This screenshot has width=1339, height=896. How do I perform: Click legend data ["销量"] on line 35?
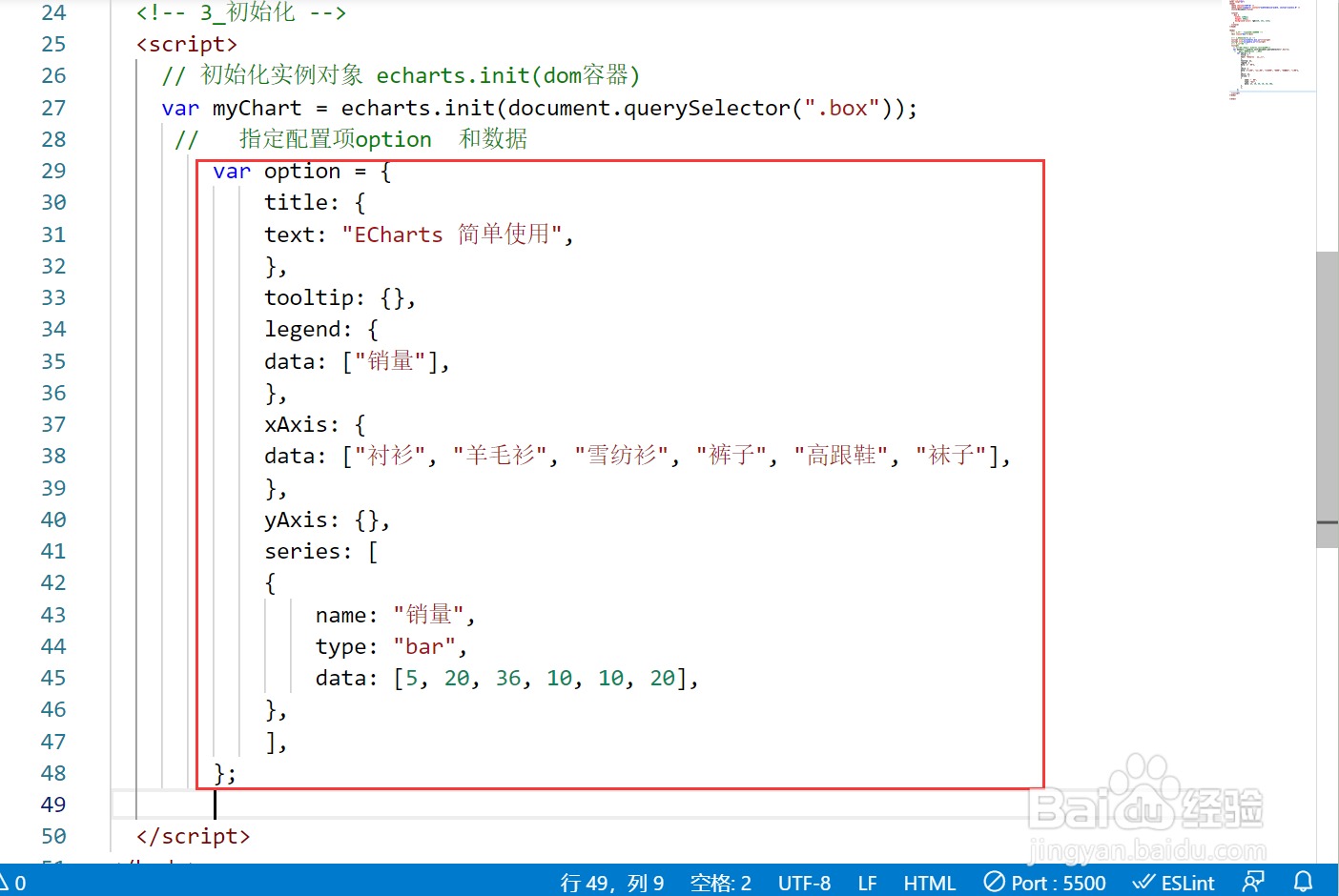tap(358, 361)
